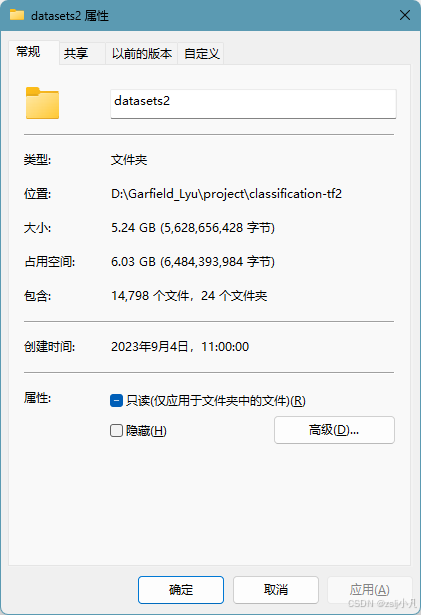Click the datasets2 folder name field

253,104
